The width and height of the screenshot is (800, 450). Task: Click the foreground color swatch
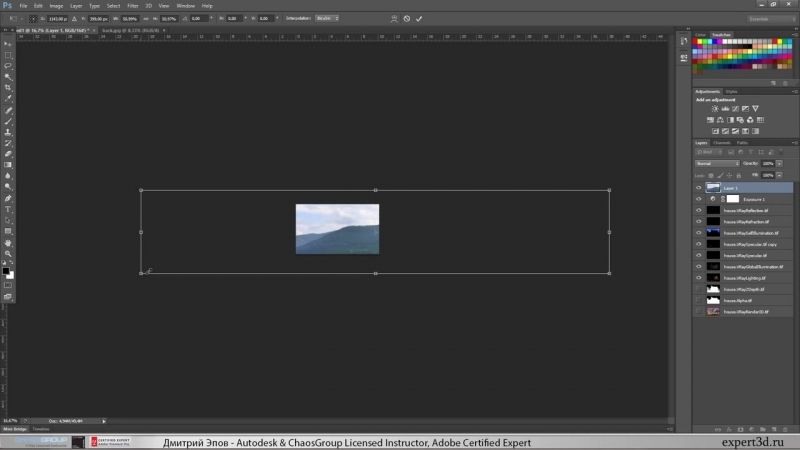pyautogui.click(x=6, y=271)
